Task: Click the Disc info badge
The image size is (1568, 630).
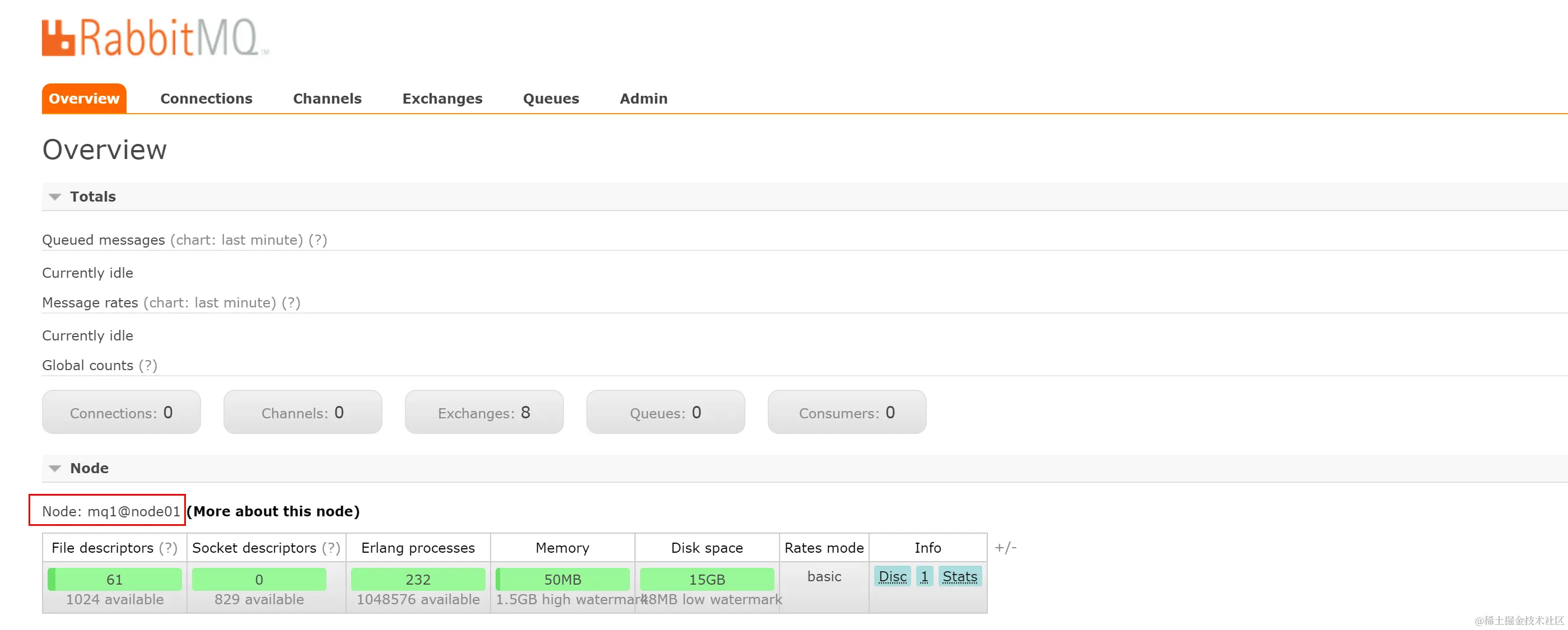Action: point(892,577)
